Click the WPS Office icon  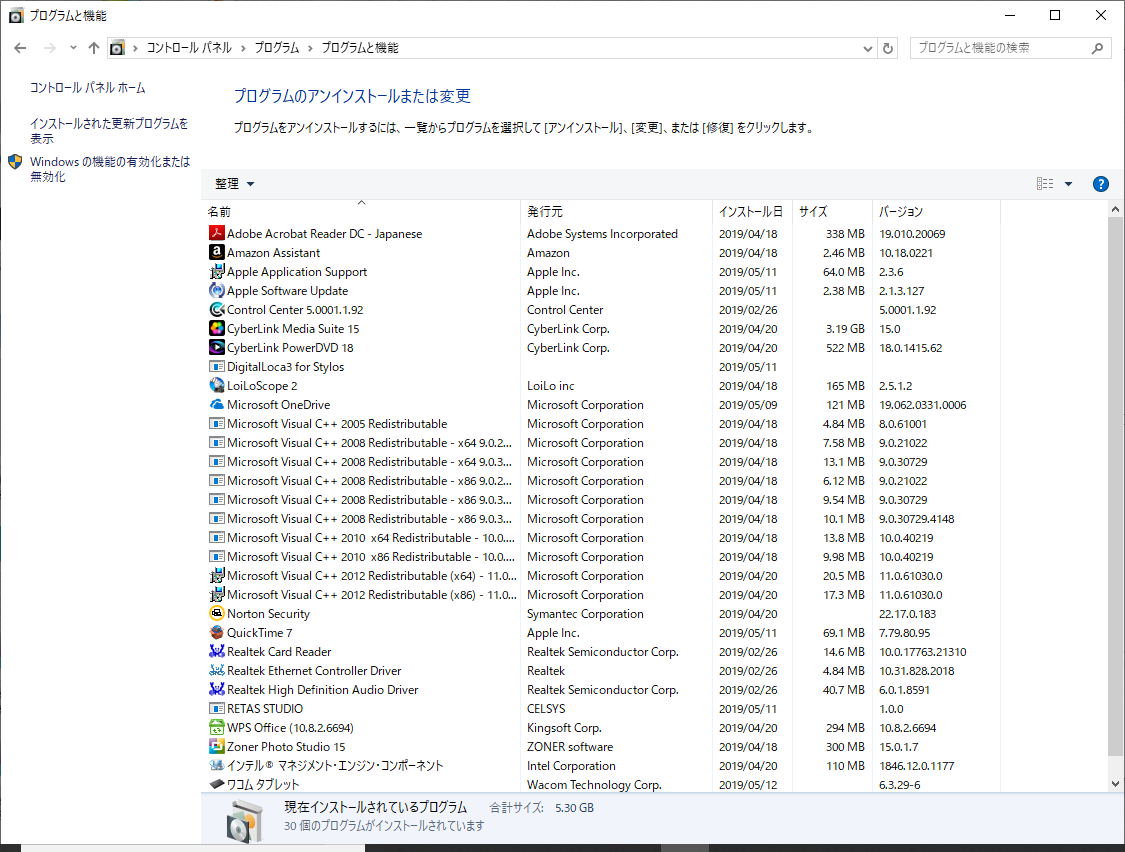coord(217,728)
